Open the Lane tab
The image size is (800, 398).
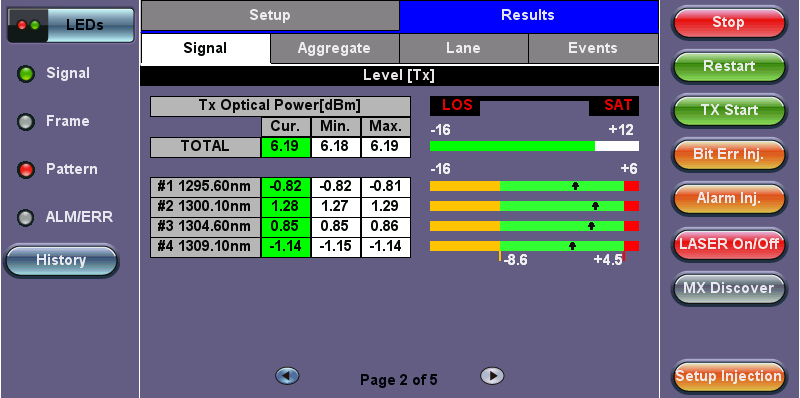coord(463,48)
